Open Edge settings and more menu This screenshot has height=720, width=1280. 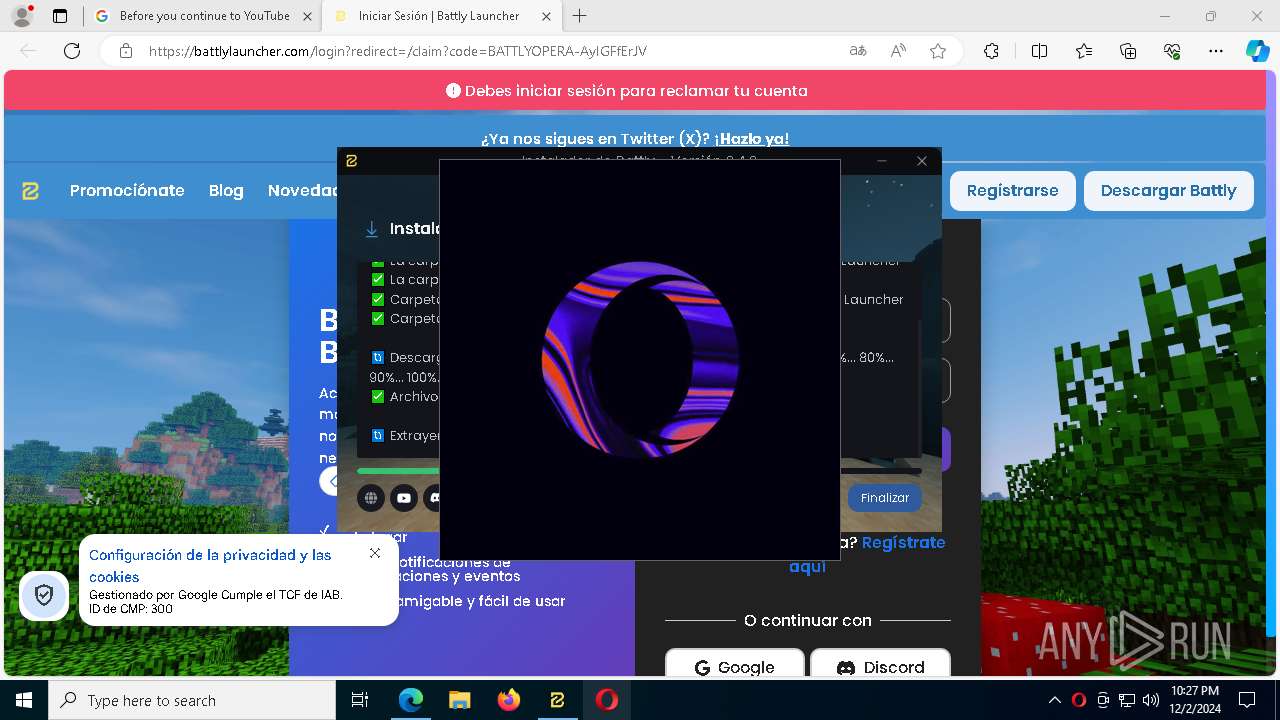tap(1216, 51)
